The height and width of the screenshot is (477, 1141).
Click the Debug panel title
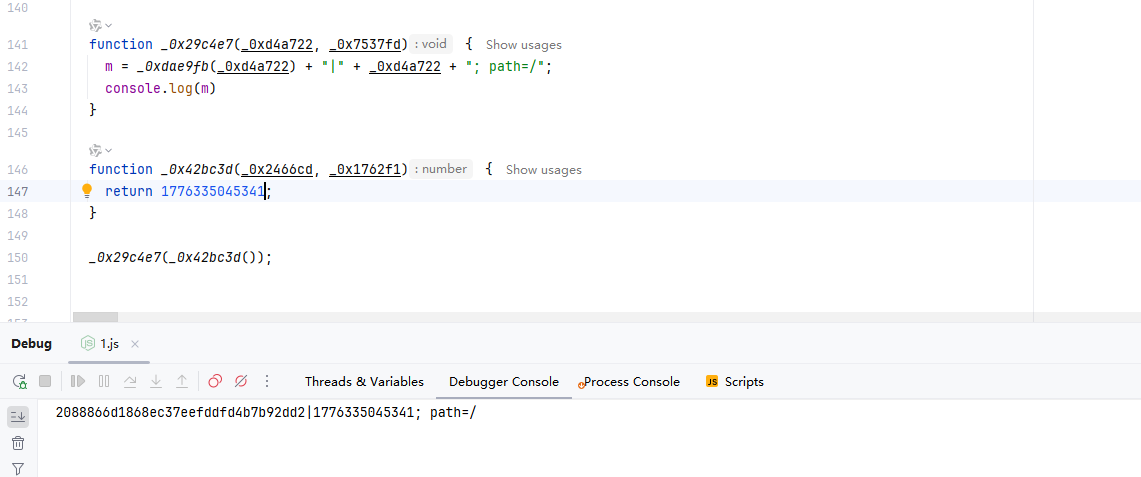pyautogui.click(x=31, y=344)
